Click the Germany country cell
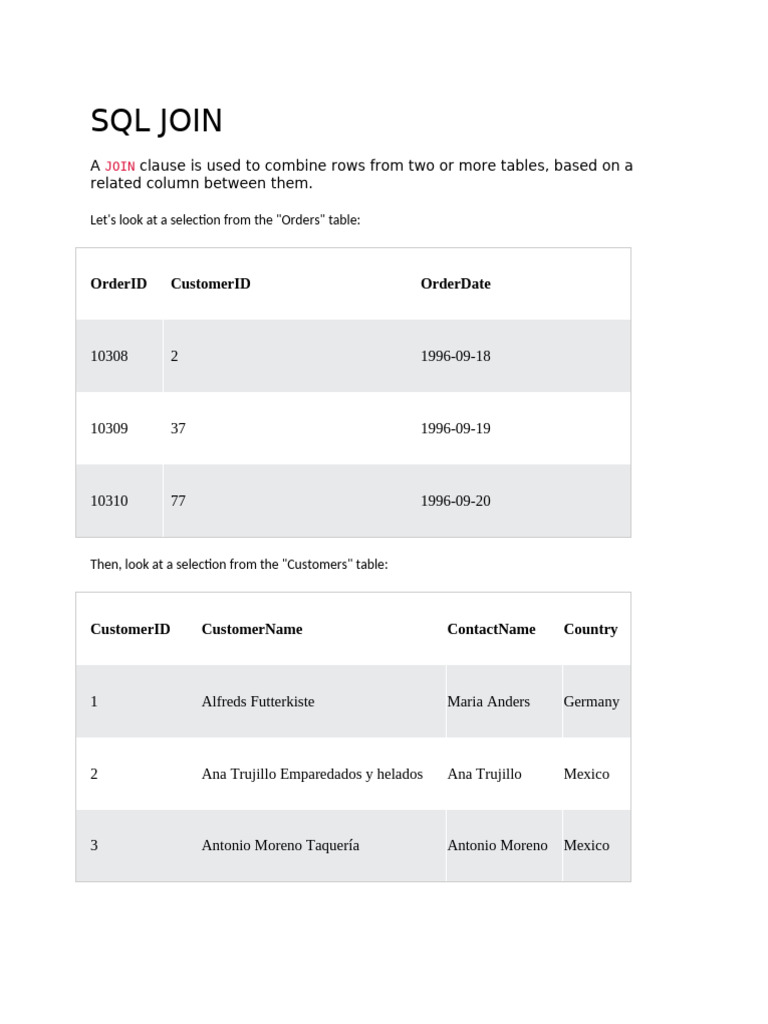Viewport: 768px width, 1024px height. point(591,702)
